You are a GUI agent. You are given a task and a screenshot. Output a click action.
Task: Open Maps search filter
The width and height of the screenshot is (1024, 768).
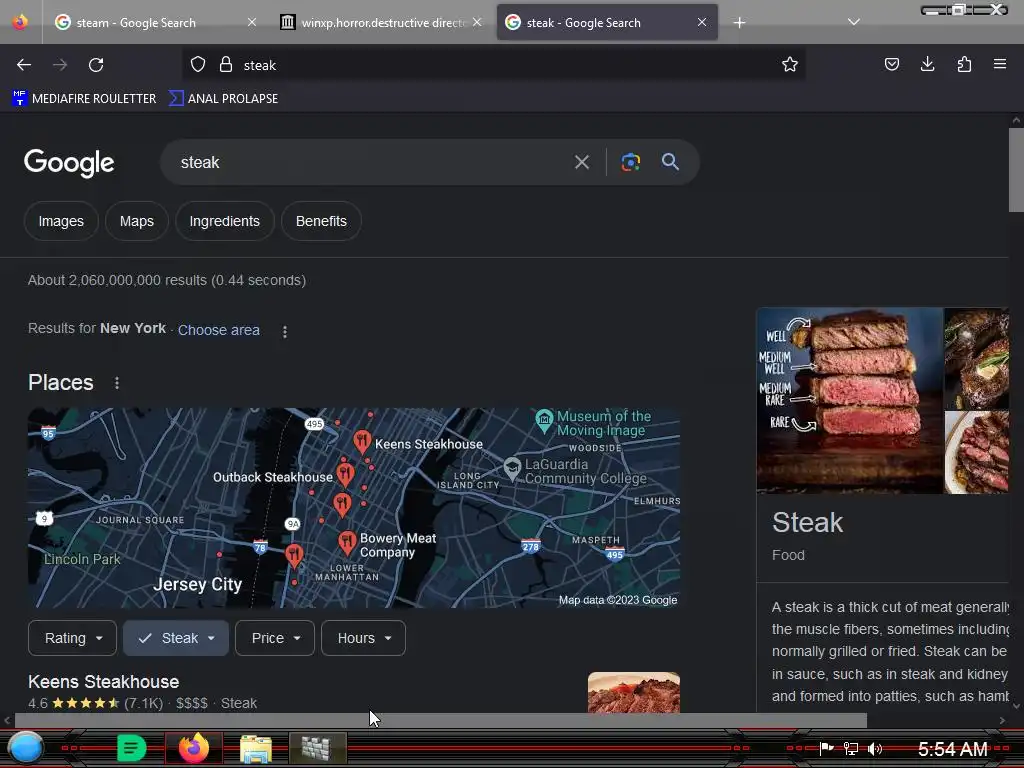(x=136, y=221)
